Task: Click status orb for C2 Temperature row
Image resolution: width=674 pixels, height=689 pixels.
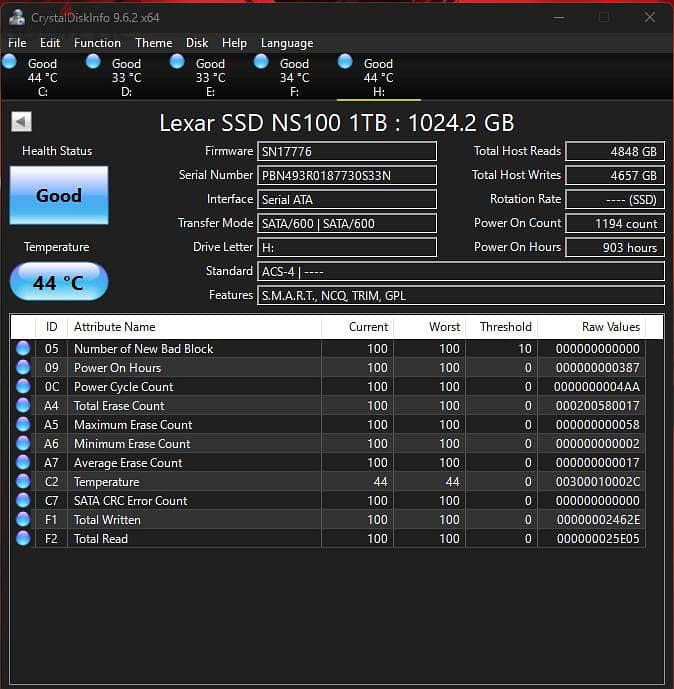Action: pyautogui.click(x=23, y=482)
